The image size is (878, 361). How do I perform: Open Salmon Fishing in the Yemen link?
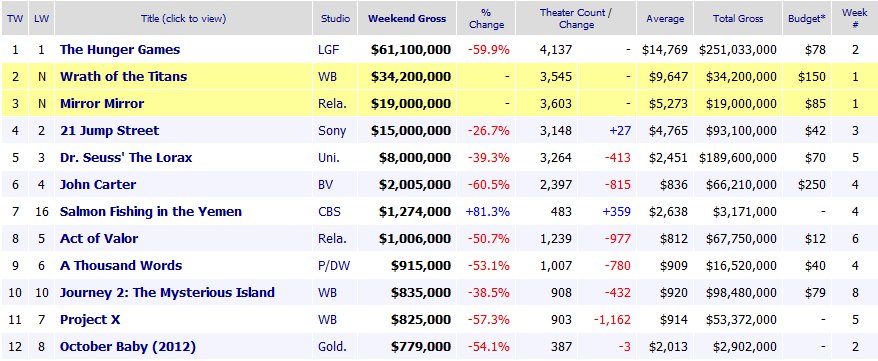pyautogui.click(x=151, y=212)
